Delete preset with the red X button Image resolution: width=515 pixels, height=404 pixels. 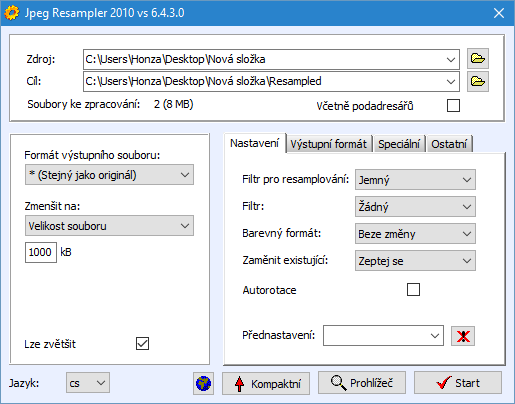tap(463, 336)
